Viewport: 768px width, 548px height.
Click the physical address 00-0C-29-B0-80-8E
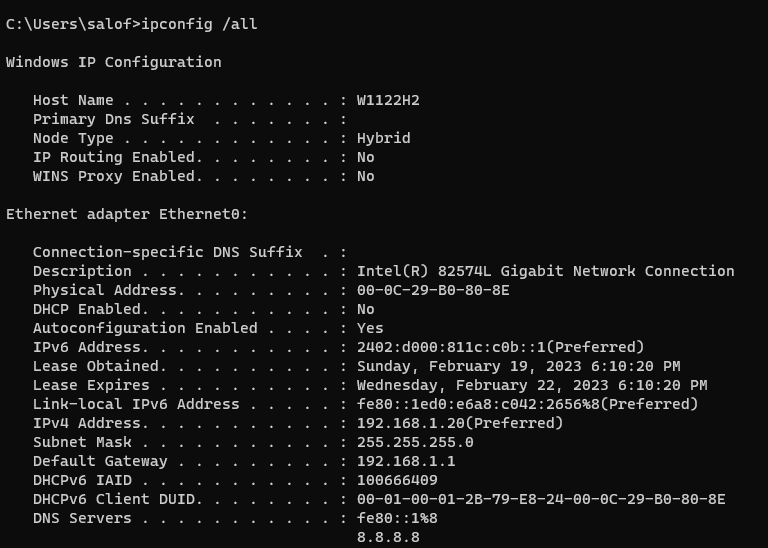click(x=433, y=290)
